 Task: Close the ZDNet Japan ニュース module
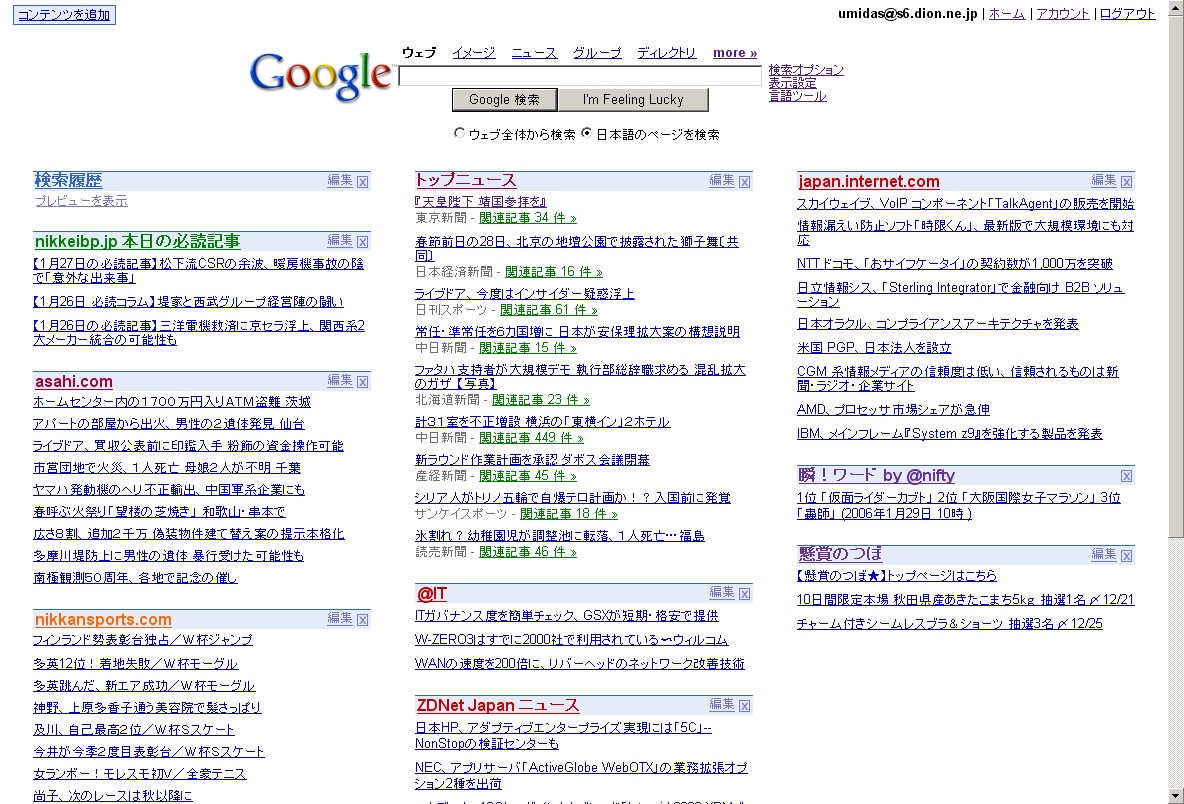pos(744,706)
